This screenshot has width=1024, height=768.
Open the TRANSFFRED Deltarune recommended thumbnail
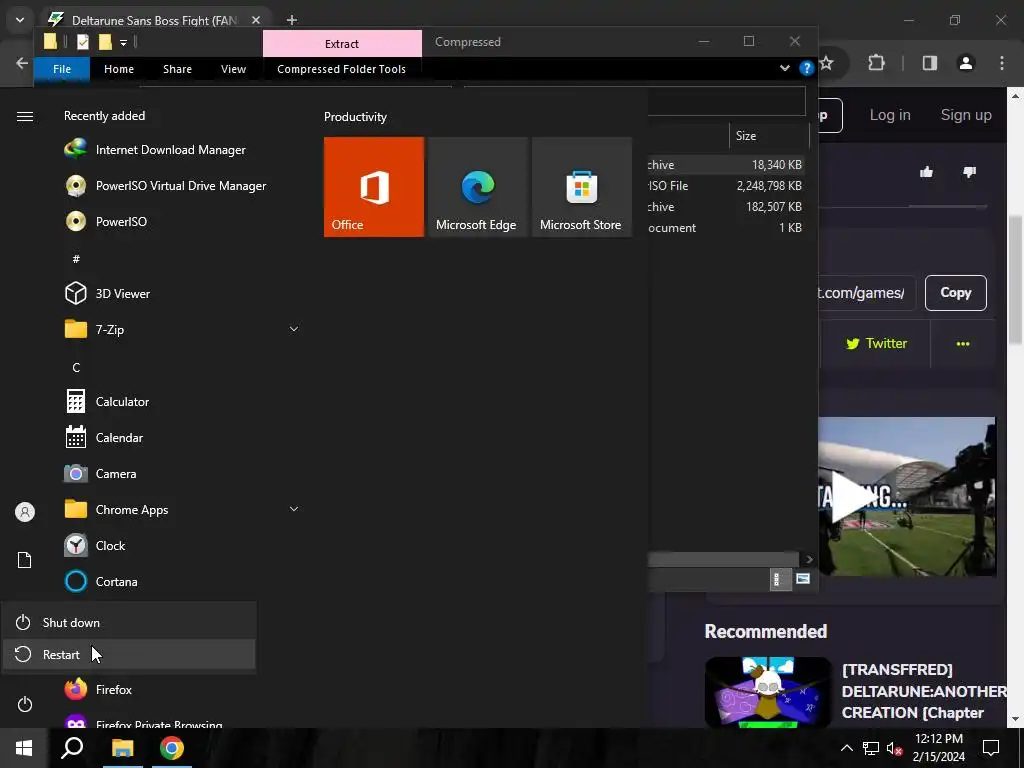click(767, 692)
